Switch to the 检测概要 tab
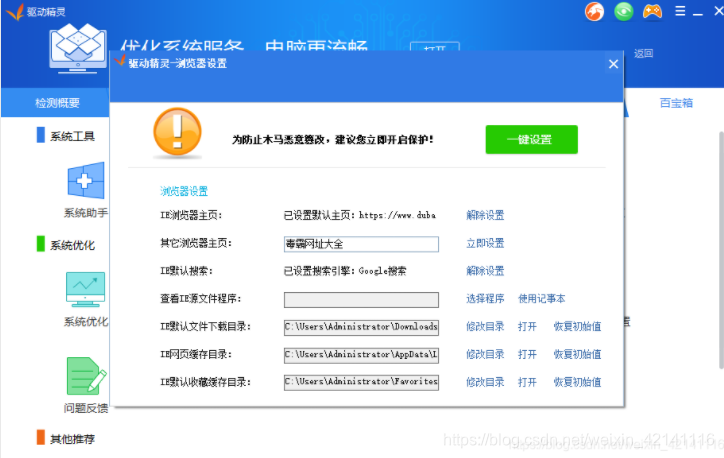724x458 pixels. 57,103
